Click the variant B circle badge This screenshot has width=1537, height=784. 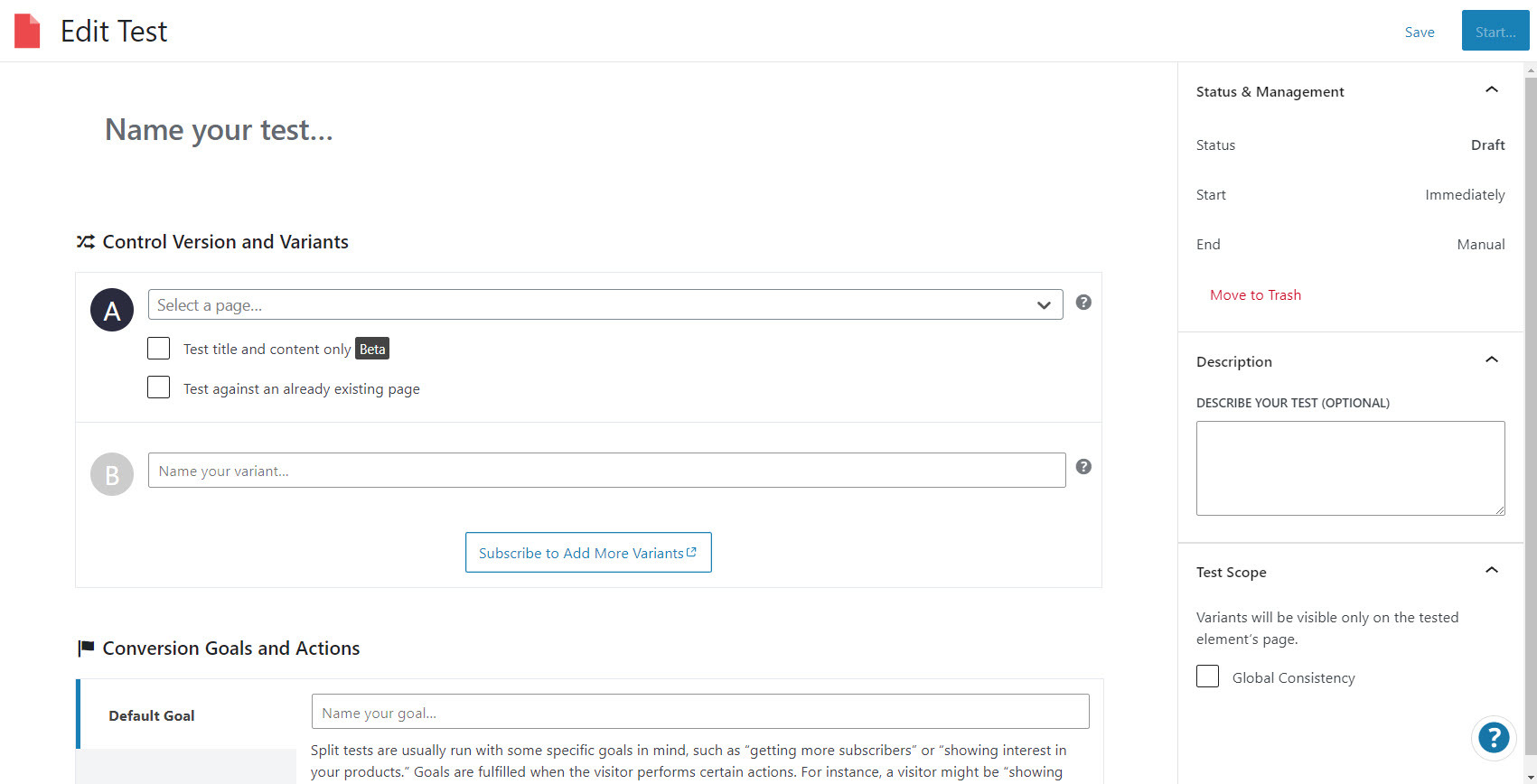pos(112,474)
